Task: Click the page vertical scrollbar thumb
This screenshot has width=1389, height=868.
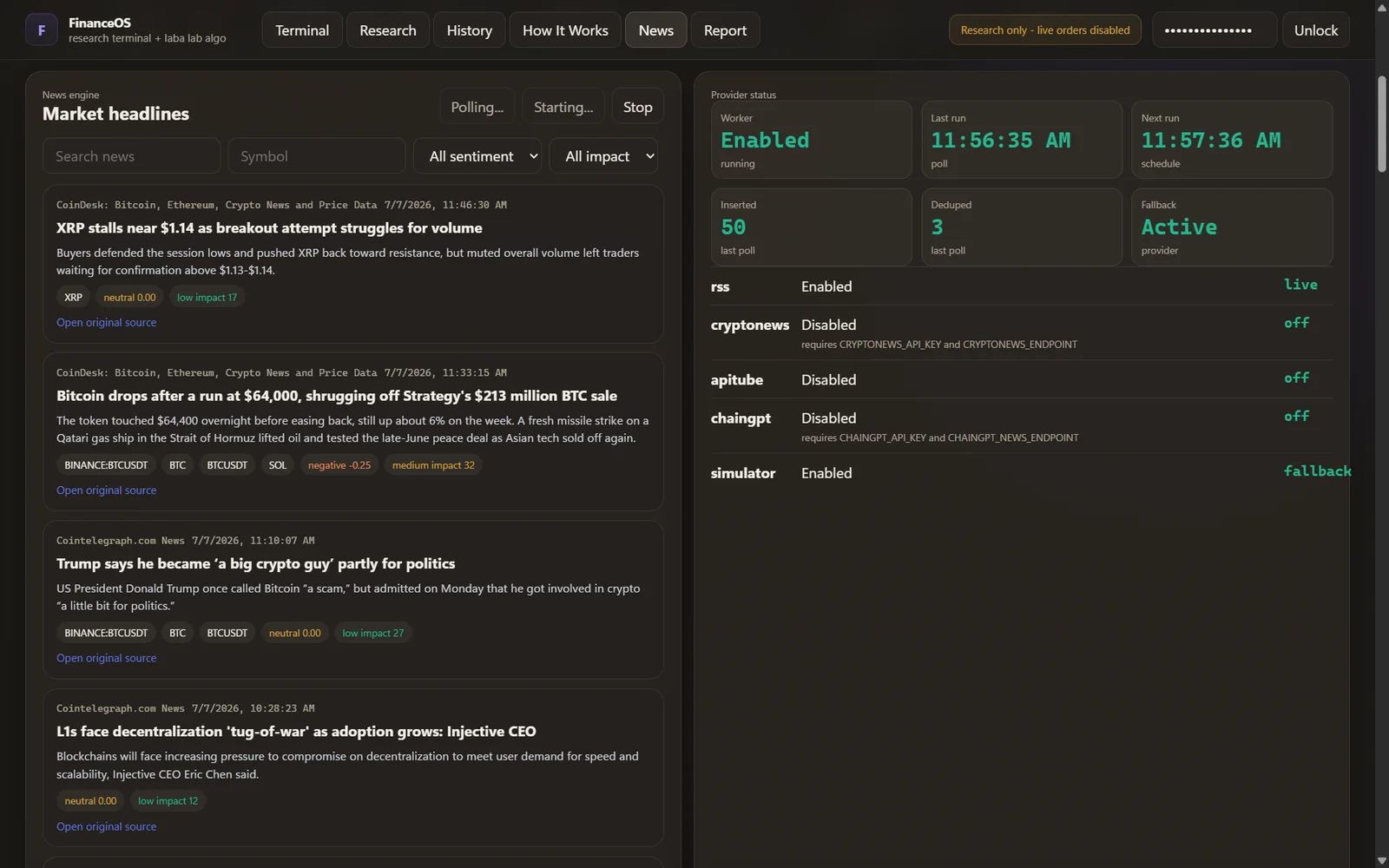Action: click(1382, 124)
